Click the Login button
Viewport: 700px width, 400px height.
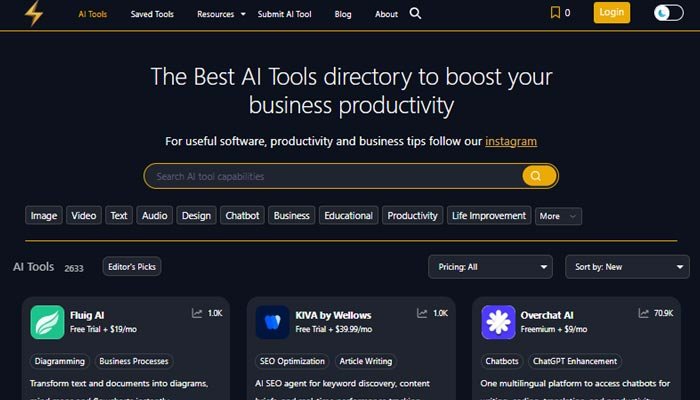[x=611, y=13]
